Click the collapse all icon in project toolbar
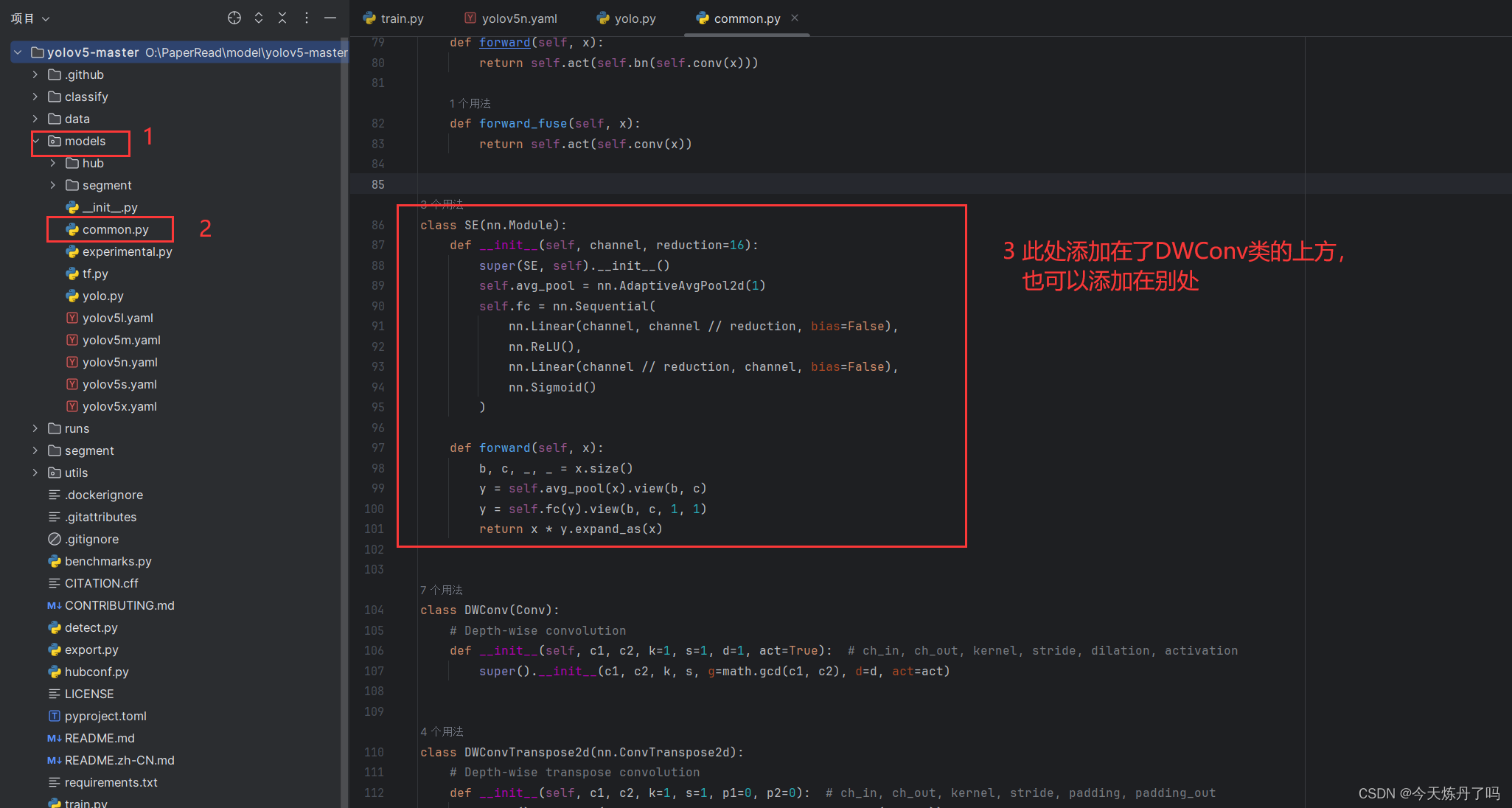 [x=282, y=18]
